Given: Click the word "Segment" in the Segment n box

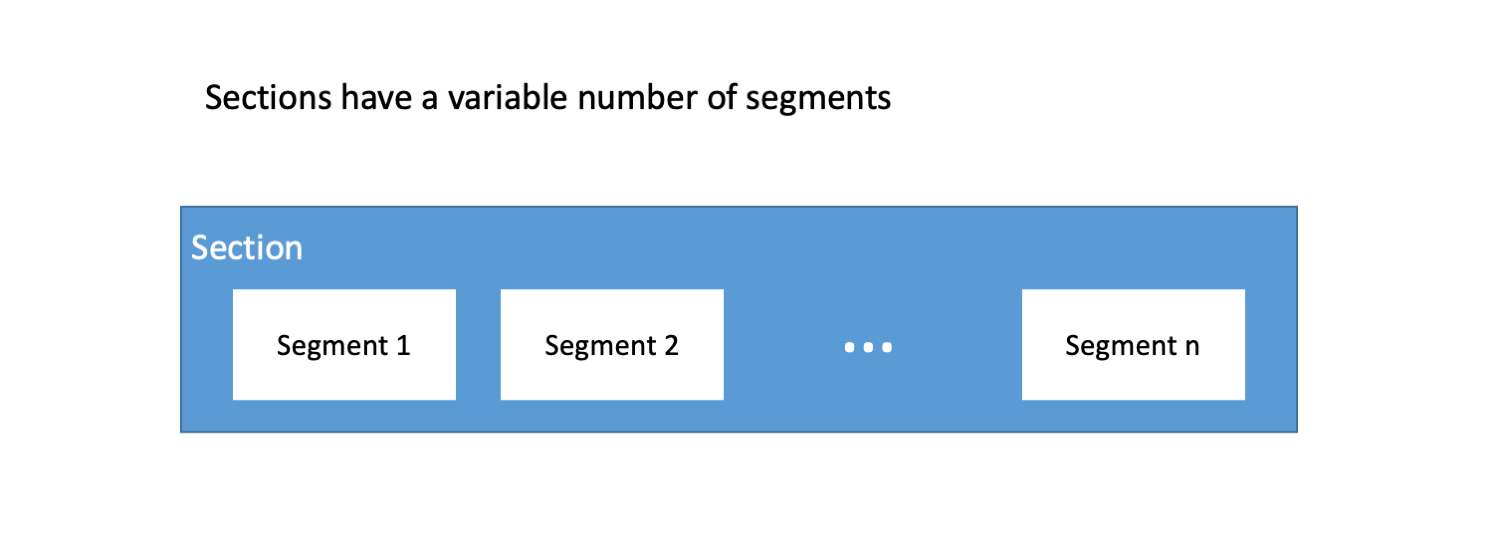Looking at the screenshot, I should [x=1121, y=347].
